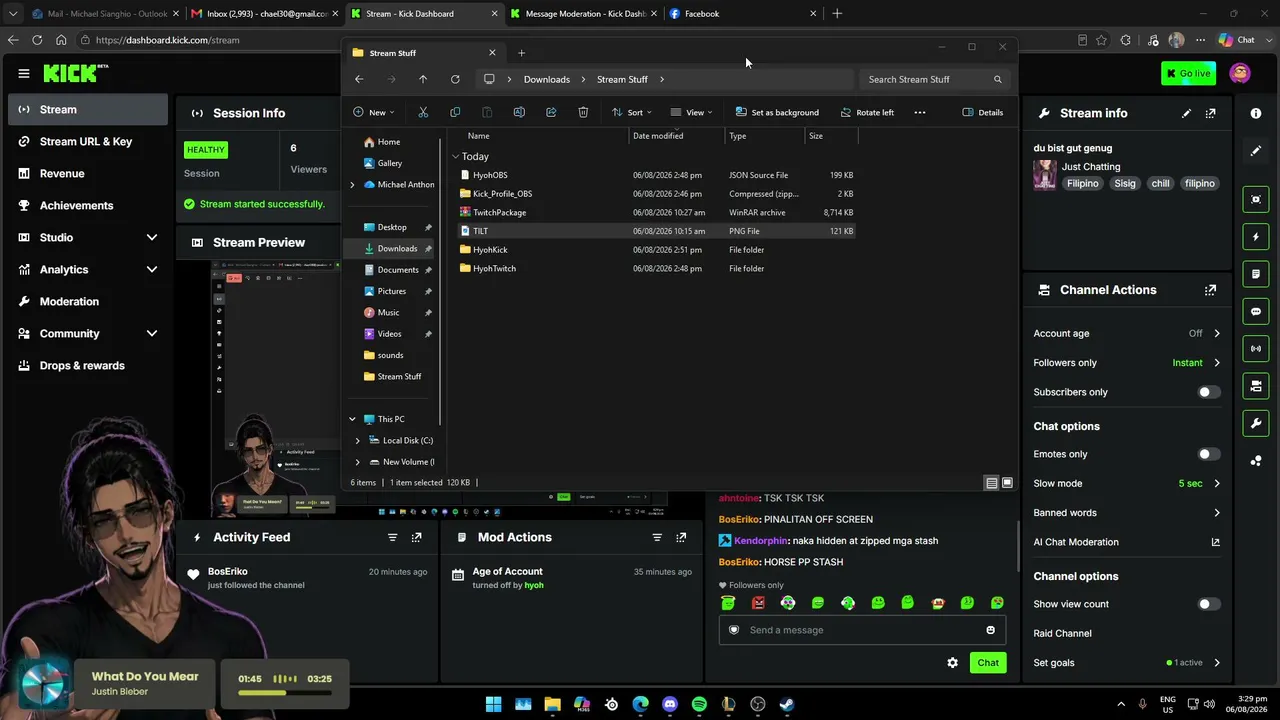Pop out the Channel Actions panel
The image size is (1280, 720).
pyautogui.click(x=1210, y=290)
